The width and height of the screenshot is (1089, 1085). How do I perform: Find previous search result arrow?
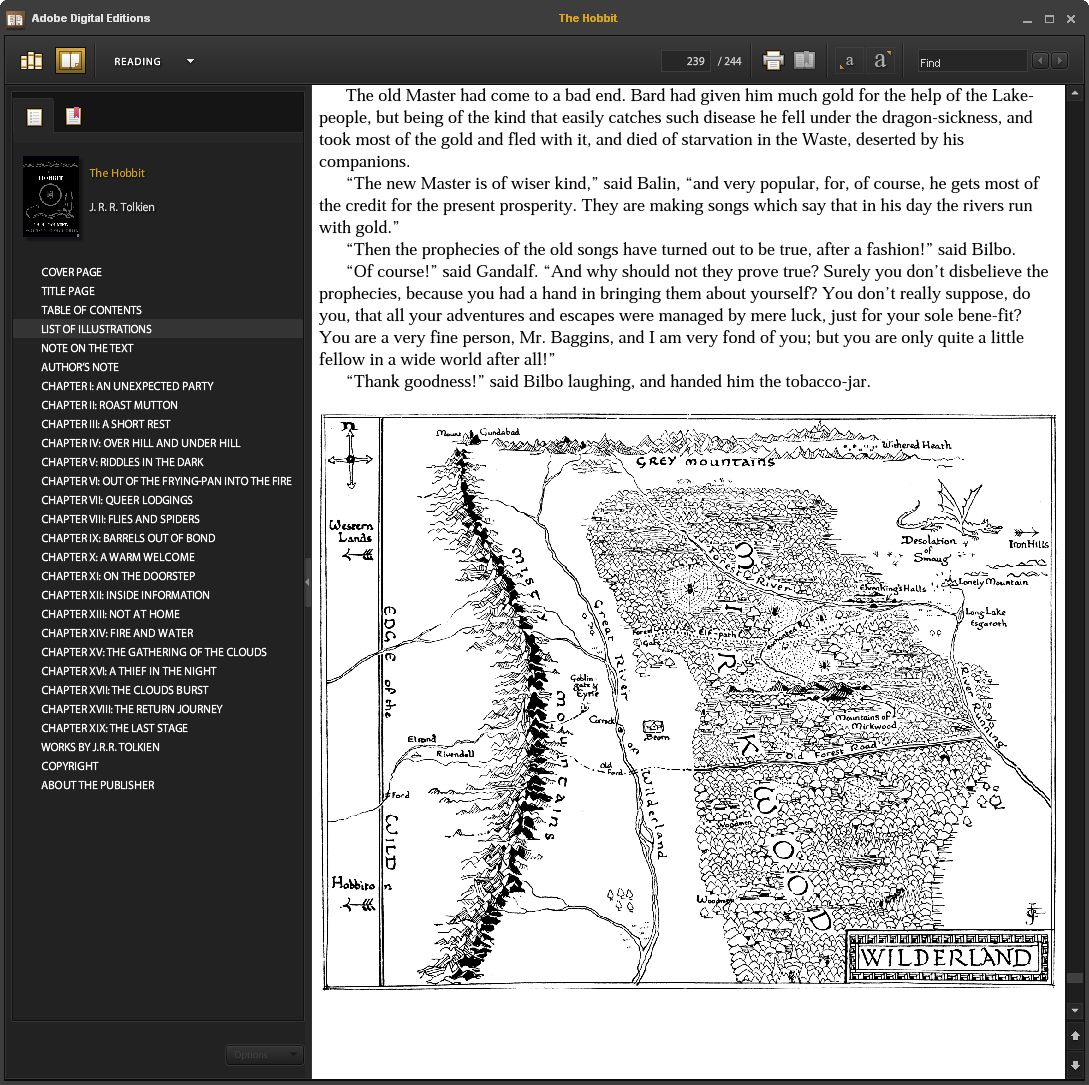point(1040,61)
